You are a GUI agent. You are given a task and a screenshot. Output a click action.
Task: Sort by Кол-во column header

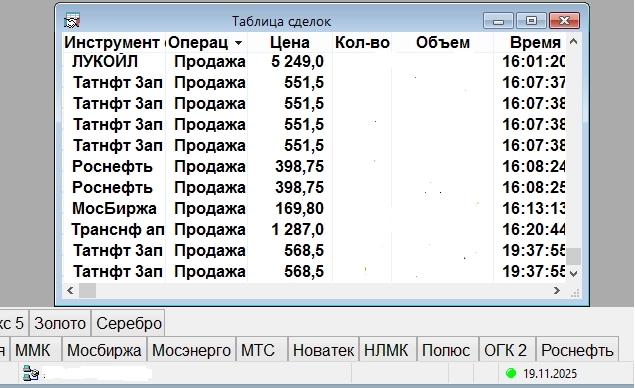click(362, 42)
